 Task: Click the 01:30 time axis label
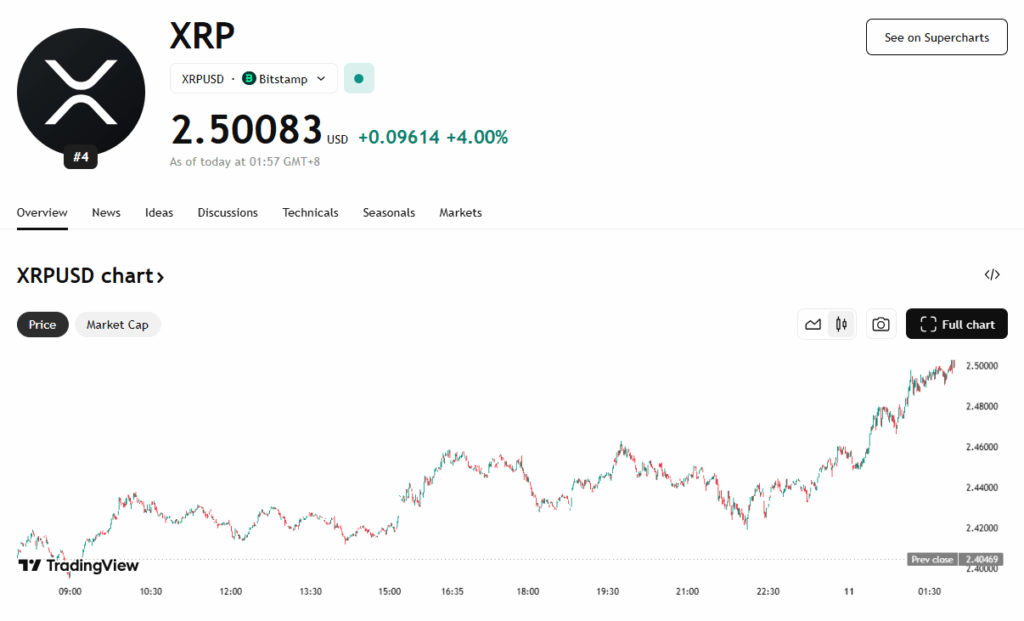tap(929, 592)
